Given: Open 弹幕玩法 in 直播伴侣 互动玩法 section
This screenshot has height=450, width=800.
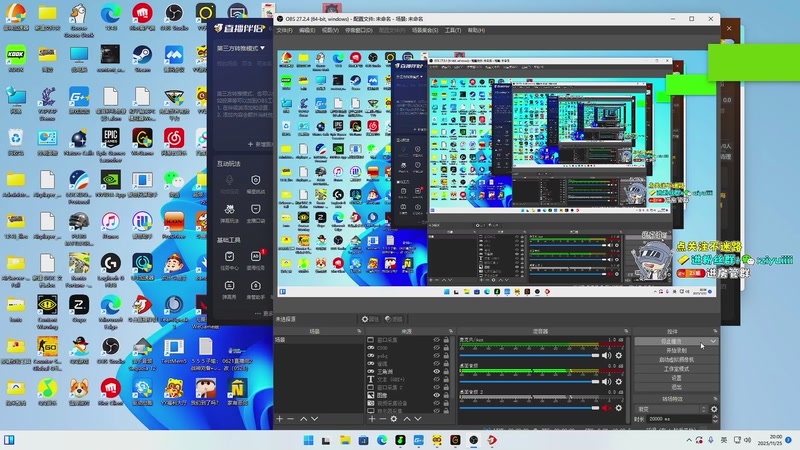Looking at the screenshot, I should tap(230, 213).
